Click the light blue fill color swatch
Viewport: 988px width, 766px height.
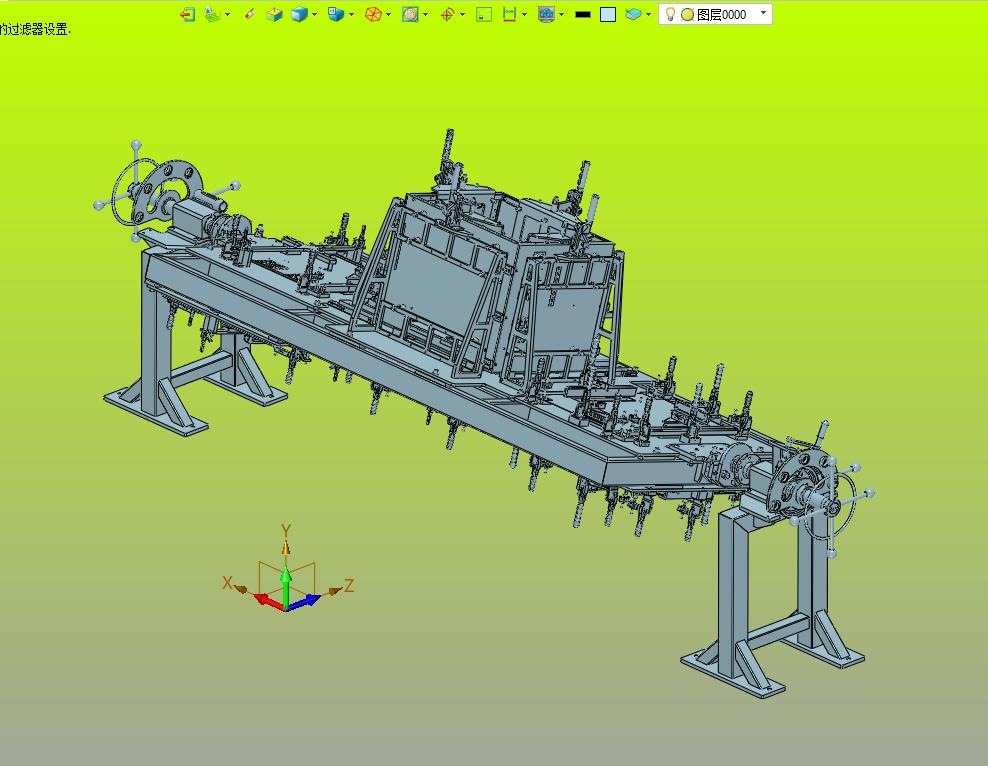click(608, 14)
